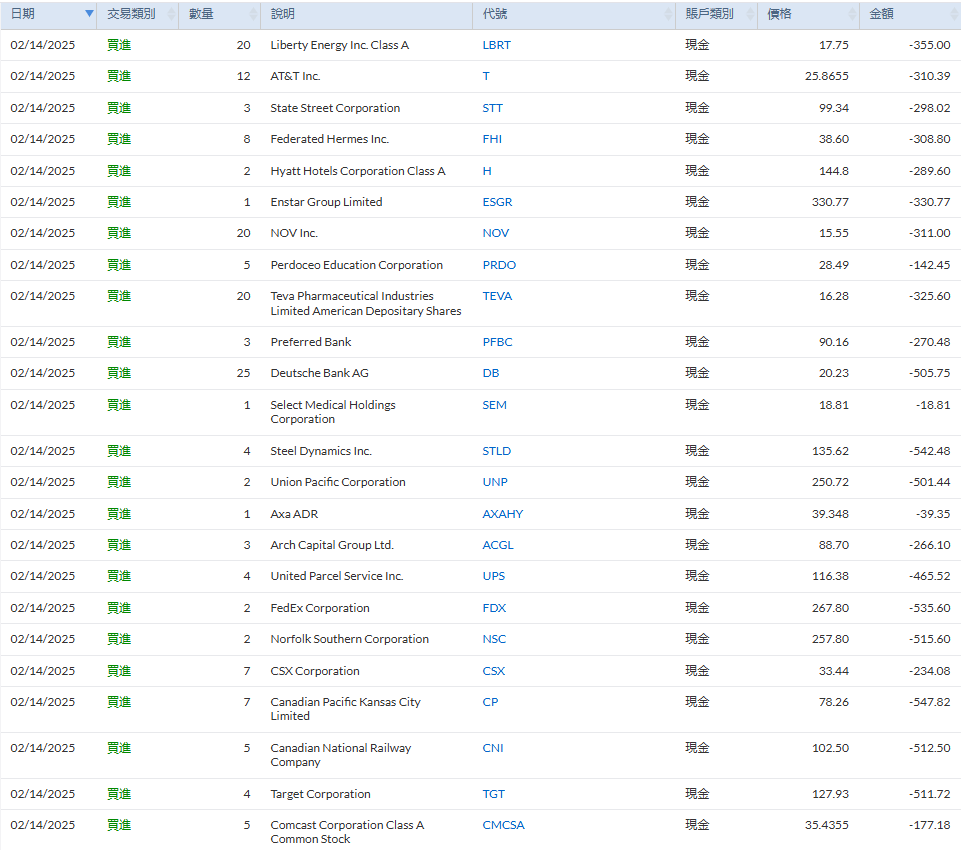
Task: Click the DB ticker link
Action: [491, 373]
